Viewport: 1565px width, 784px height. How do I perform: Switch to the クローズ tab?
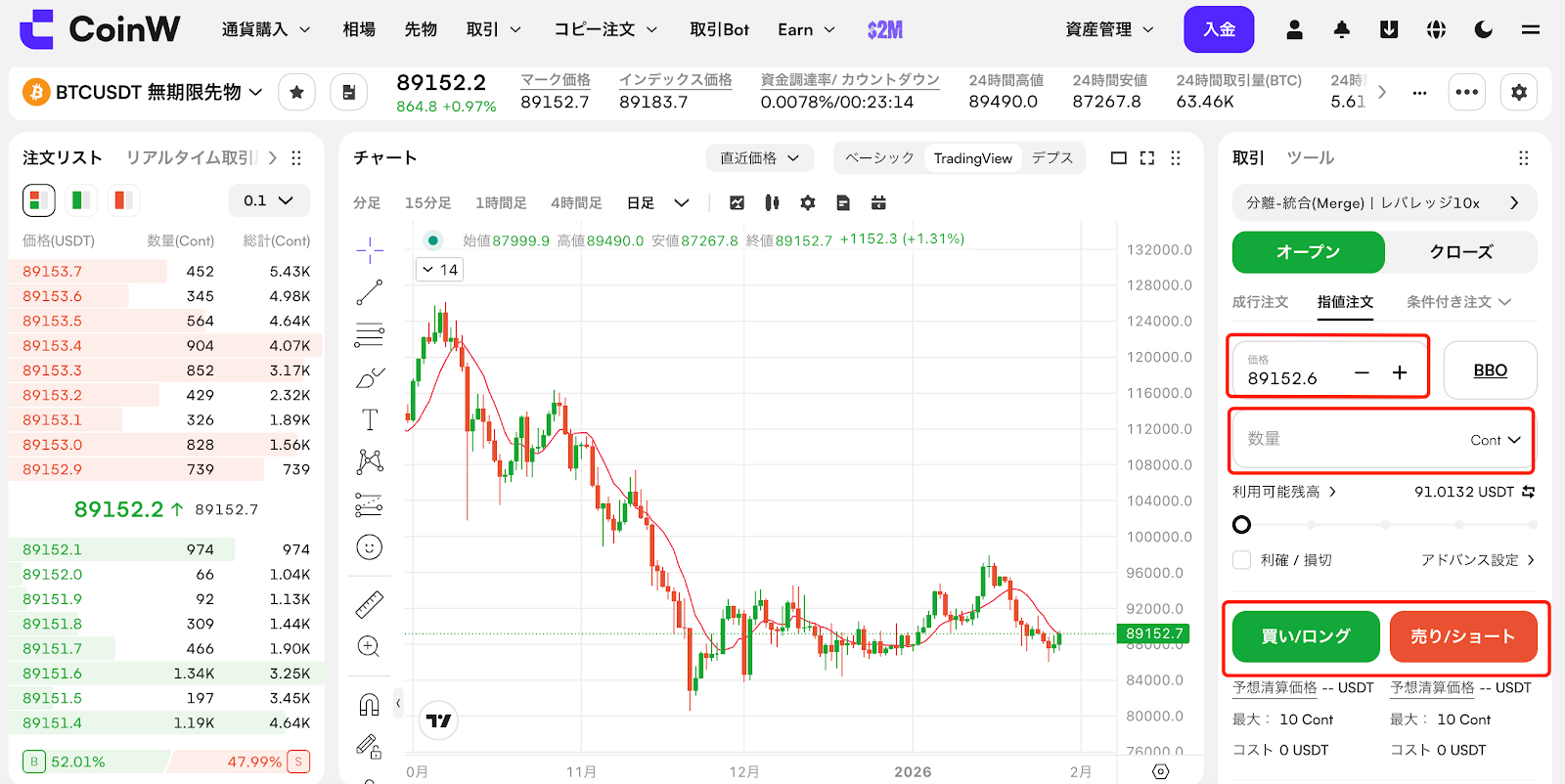tap(1460, 252)
